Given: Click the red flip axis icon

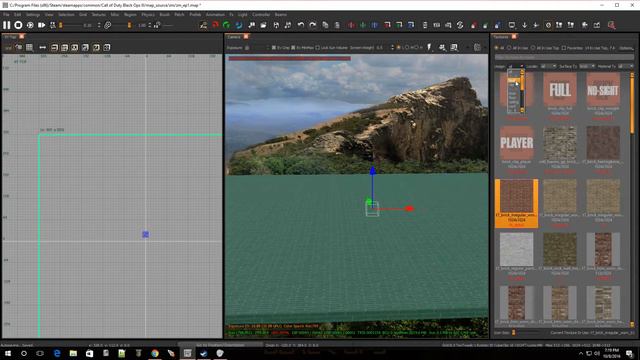Looking at the screenshot, I should [x=351, y=25].
